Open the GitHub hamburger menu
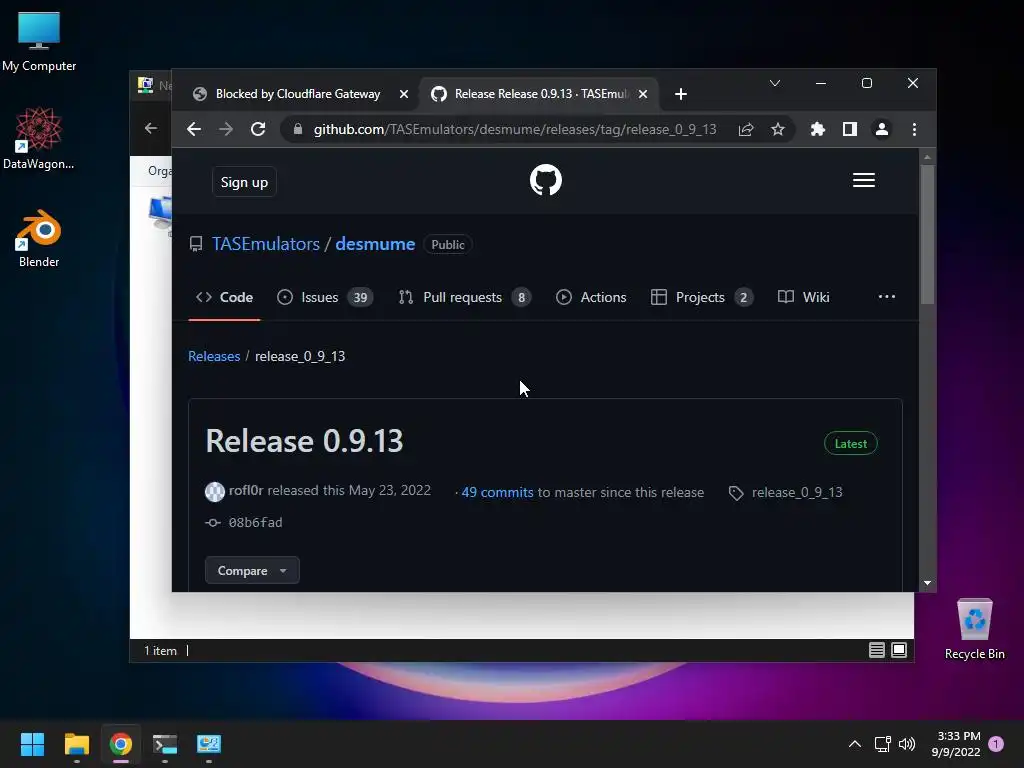This screenshot has height=768, width=1024. click(x=863, y=180)
